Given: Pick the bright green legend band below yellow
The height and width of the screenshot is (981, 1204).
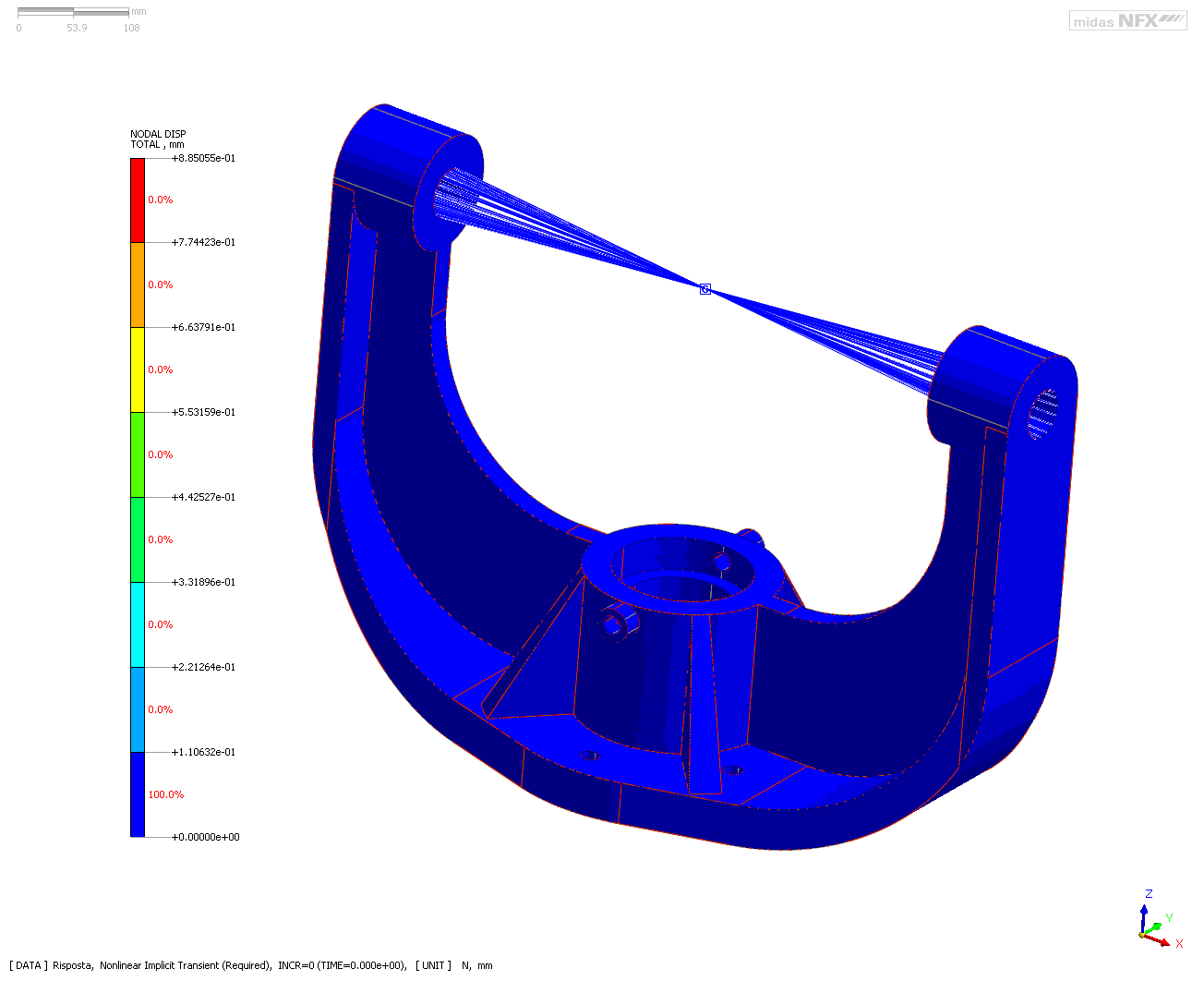Looking at the screenshot, I should [138, 455].
